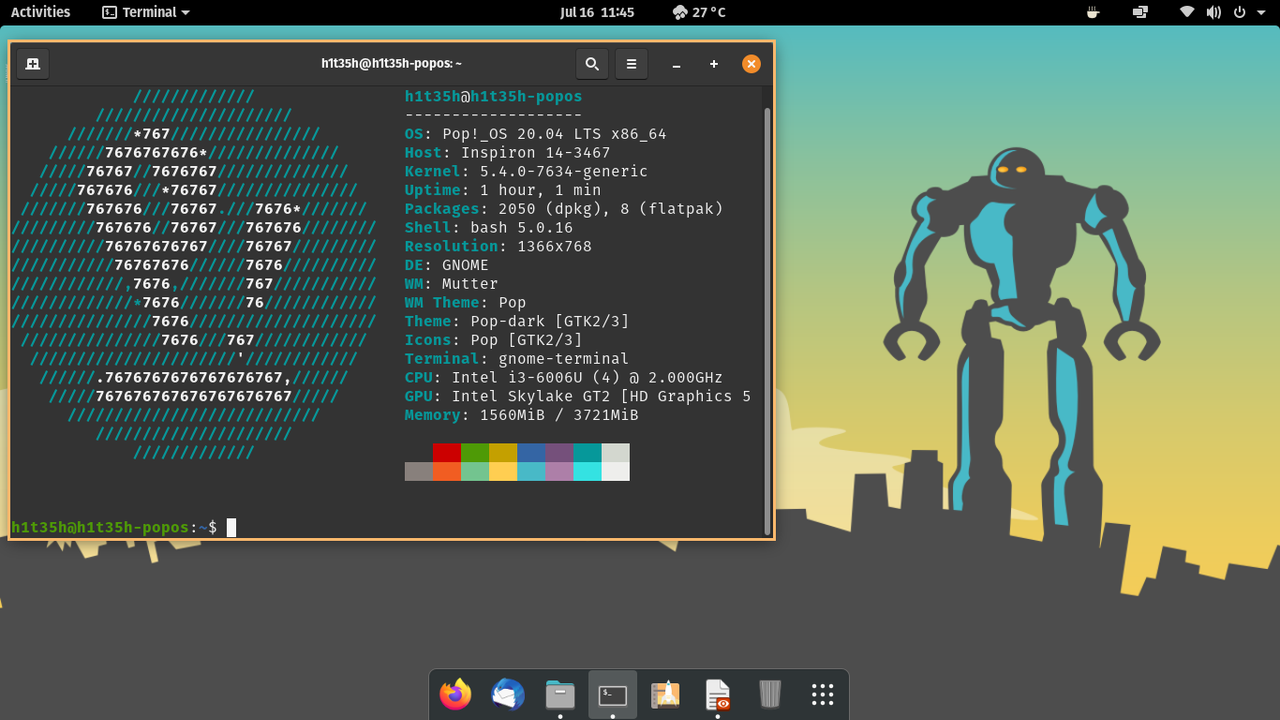Click the "Theme: Pop-dark [GTK2/3]" line

(517, 321)
